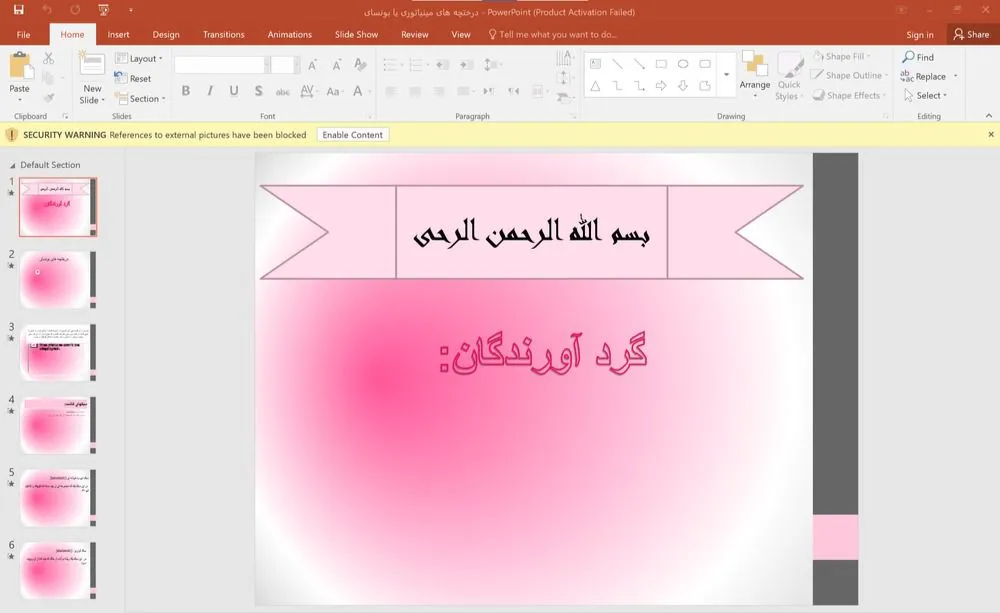
Task: Expand the Select dropdown in Editing
Action: pos(928,96)
